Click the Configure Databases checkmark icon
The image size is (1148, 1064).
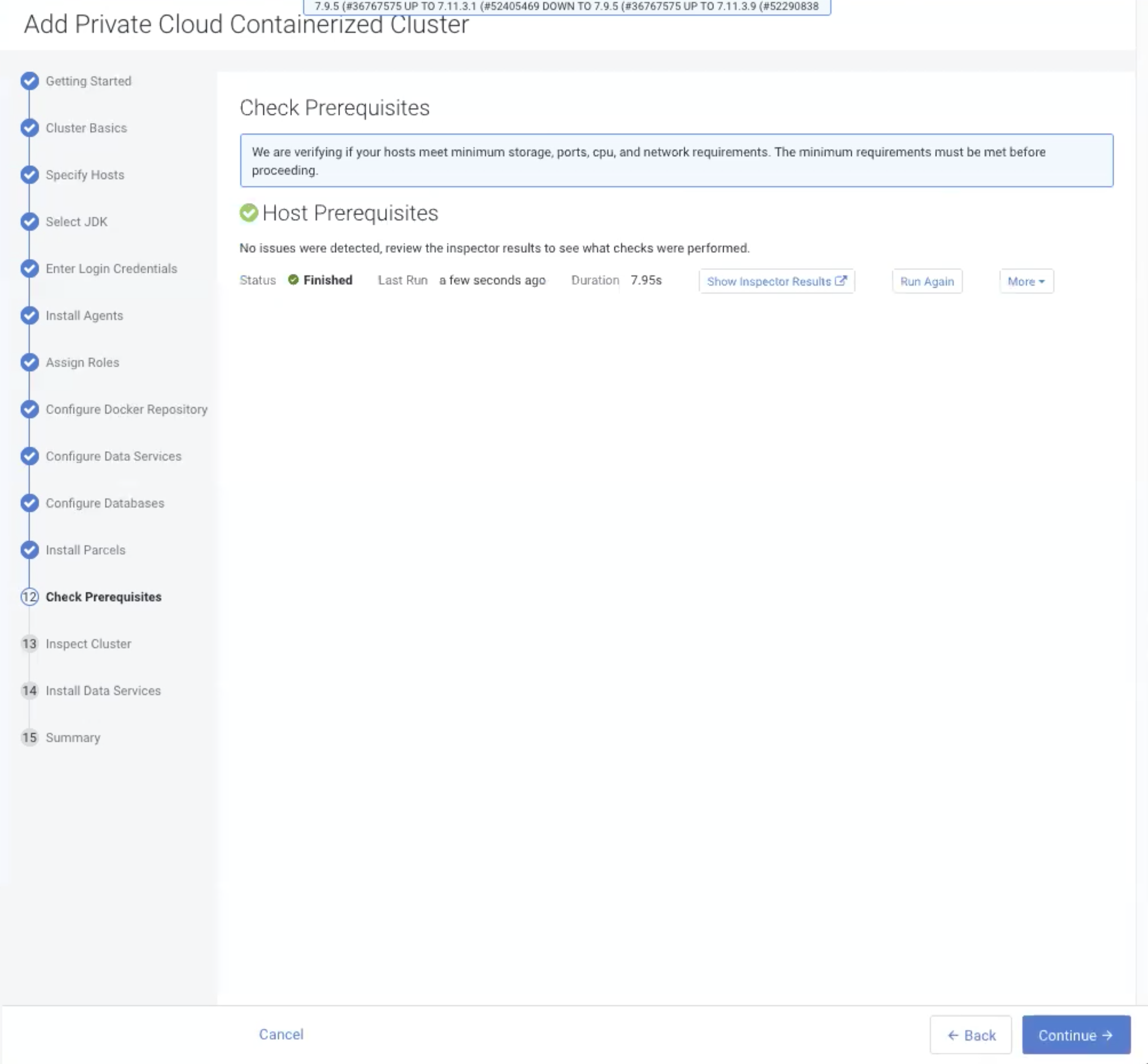click(x=30, y=503)
